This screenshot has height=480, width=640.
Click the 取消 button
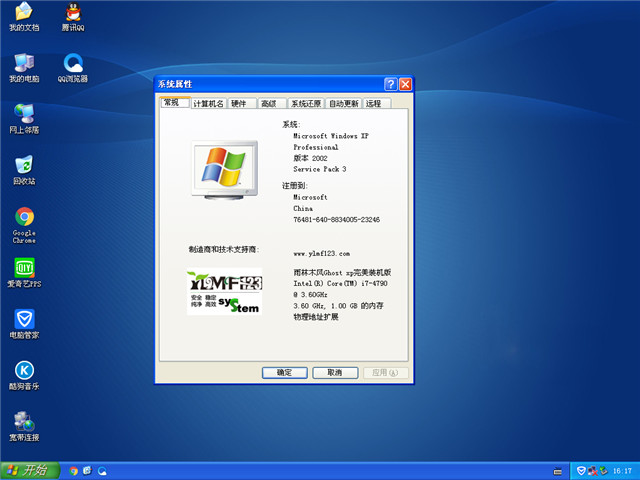pos(335,373)
